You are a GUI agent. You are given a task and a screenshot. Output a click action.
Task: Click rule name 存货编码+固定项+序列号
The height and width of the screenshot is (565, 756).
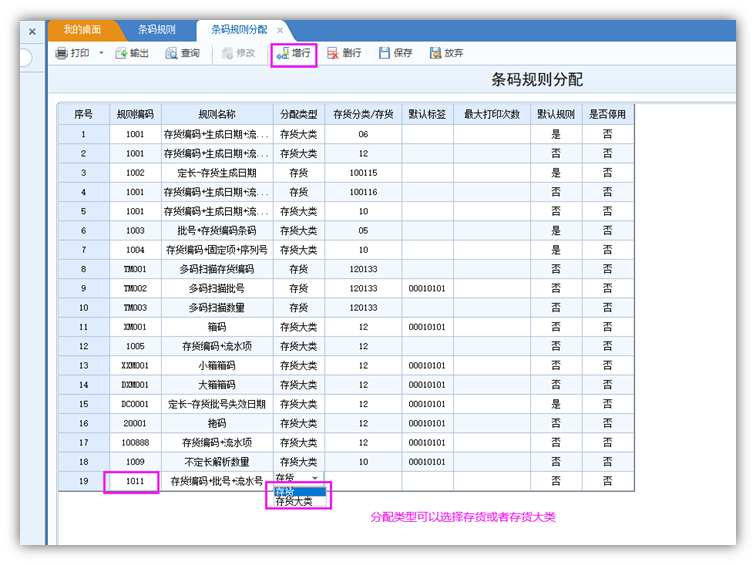point(217,250)
